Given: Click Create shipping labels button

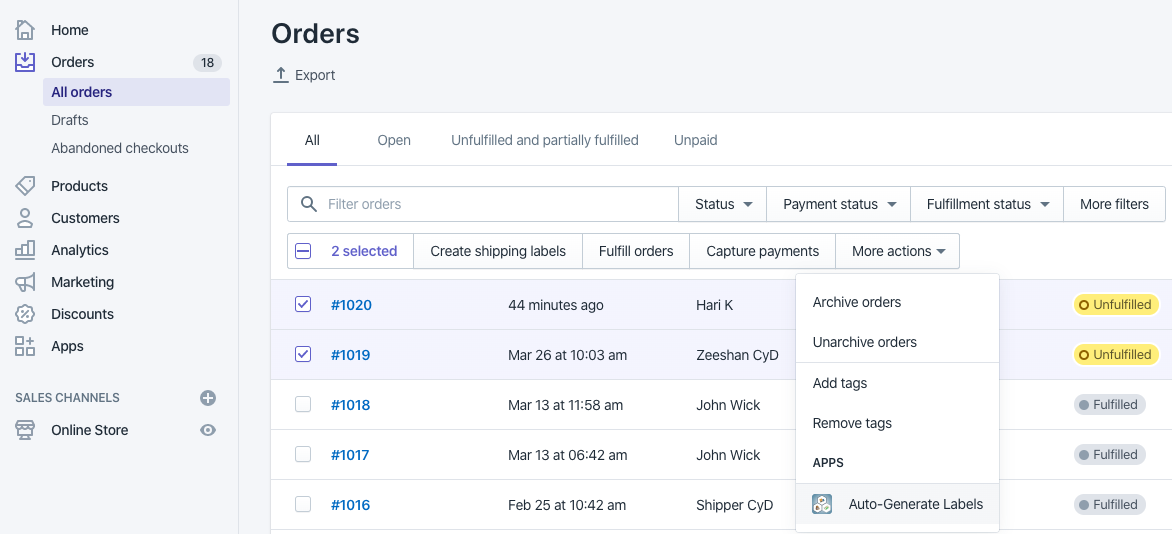Looking at the screenshot, I should [x=498, y=251].
